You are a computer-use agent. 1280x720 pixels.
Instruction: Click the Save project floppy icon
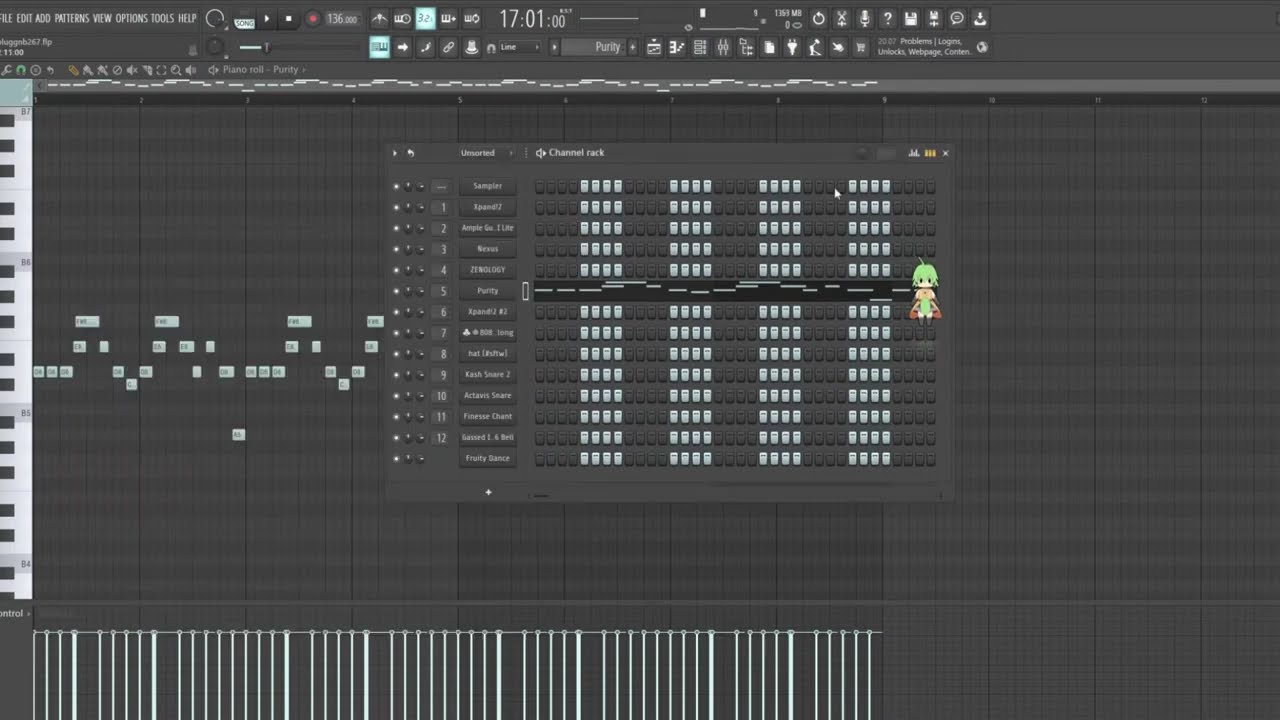[911, 18]
